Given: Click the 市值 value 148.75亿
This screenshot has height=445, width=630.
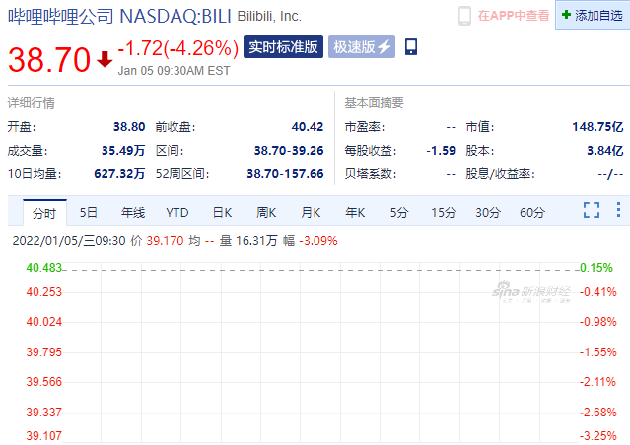Looking at the screenshot, I should [598, 127].
